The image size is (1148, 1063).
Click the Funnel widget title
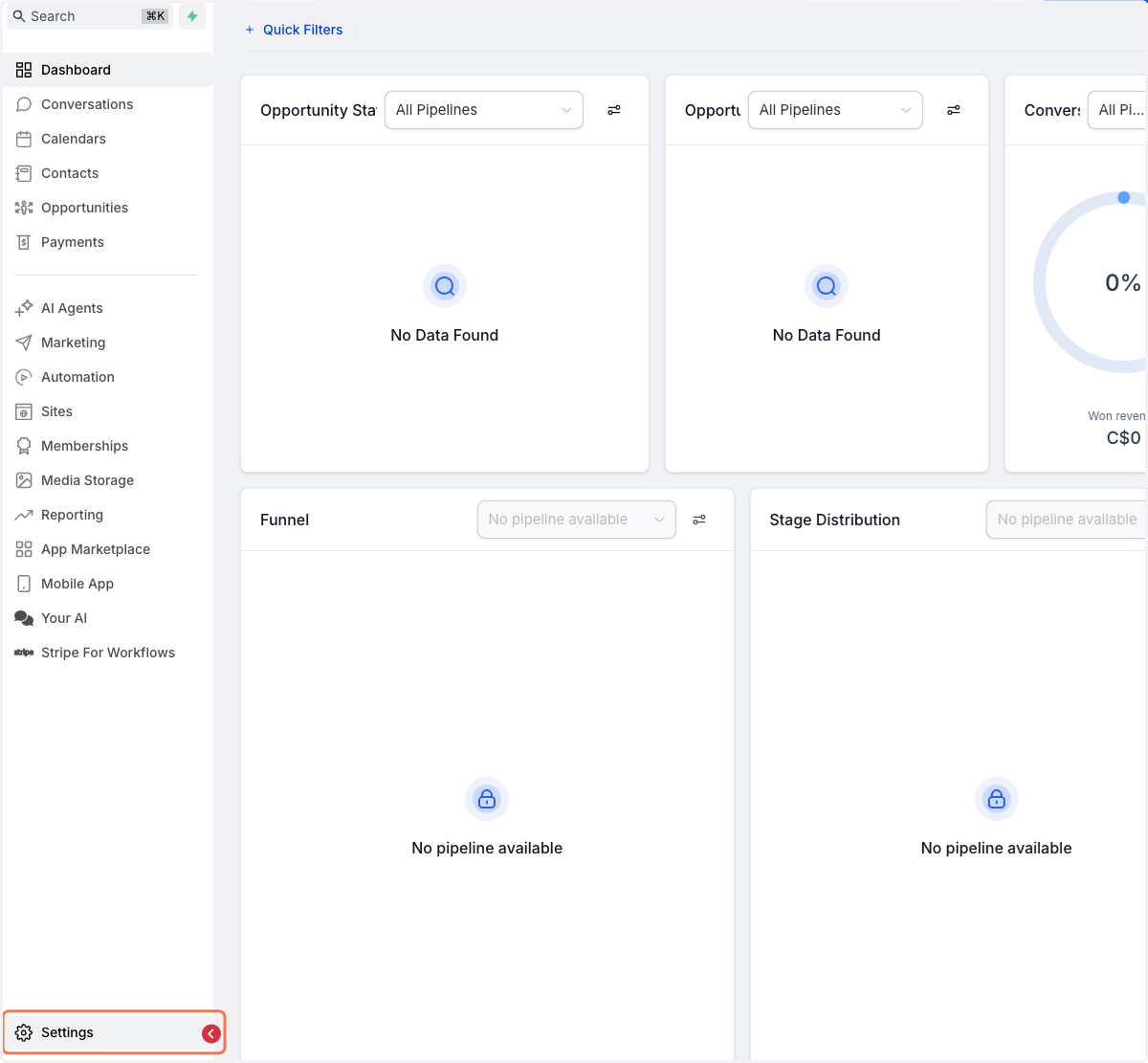(285, 520)
